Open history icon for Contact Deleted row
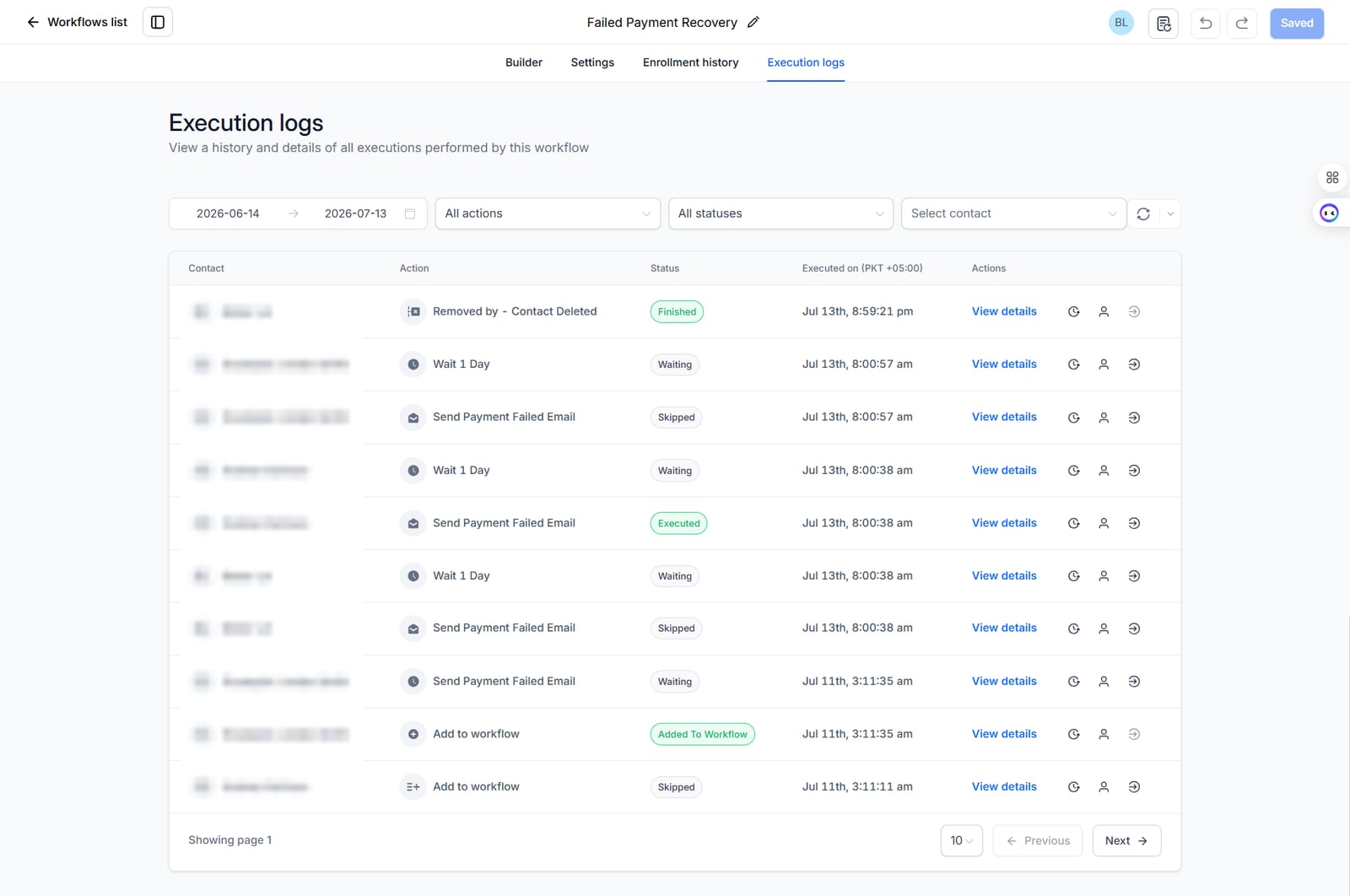Screen dimensions: 1350x896 1074,312
